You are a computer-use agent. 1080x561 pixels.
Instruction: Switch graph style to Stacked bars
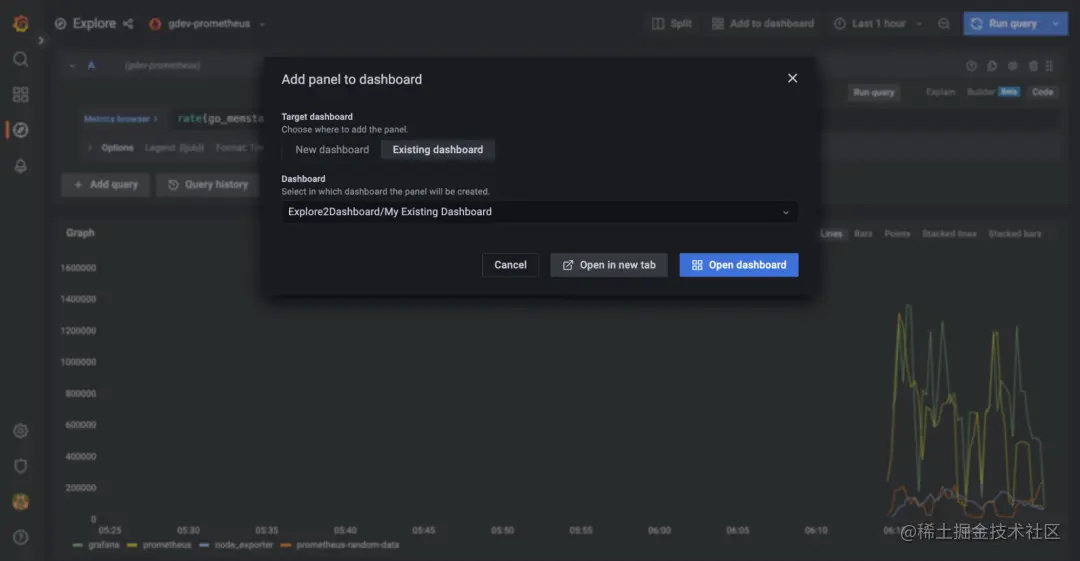[1015, 234]
